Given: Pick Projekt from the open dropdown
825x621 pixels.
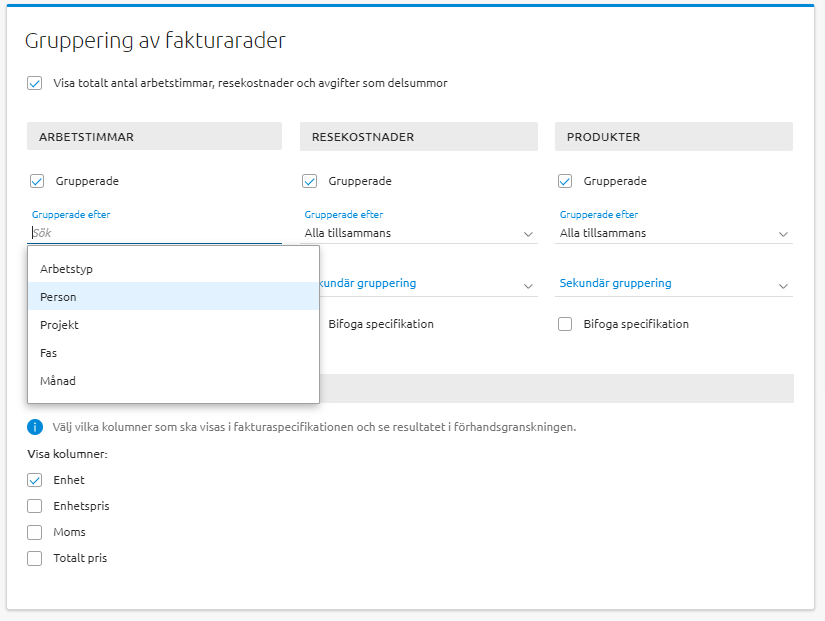Looking at the screenshot, I should 59,325.
